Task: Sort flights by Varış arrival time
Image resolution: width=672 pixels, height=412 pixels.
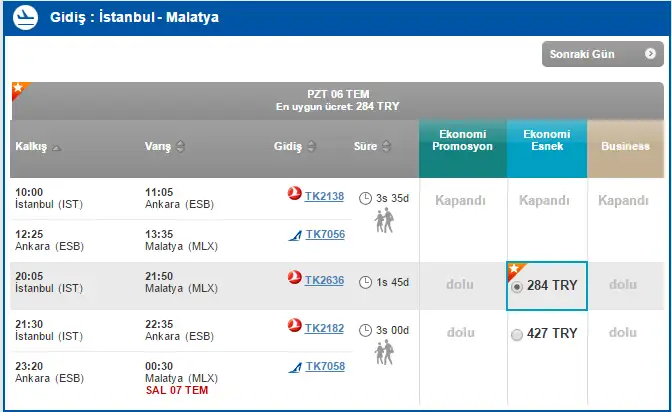Action: point(180,147)
